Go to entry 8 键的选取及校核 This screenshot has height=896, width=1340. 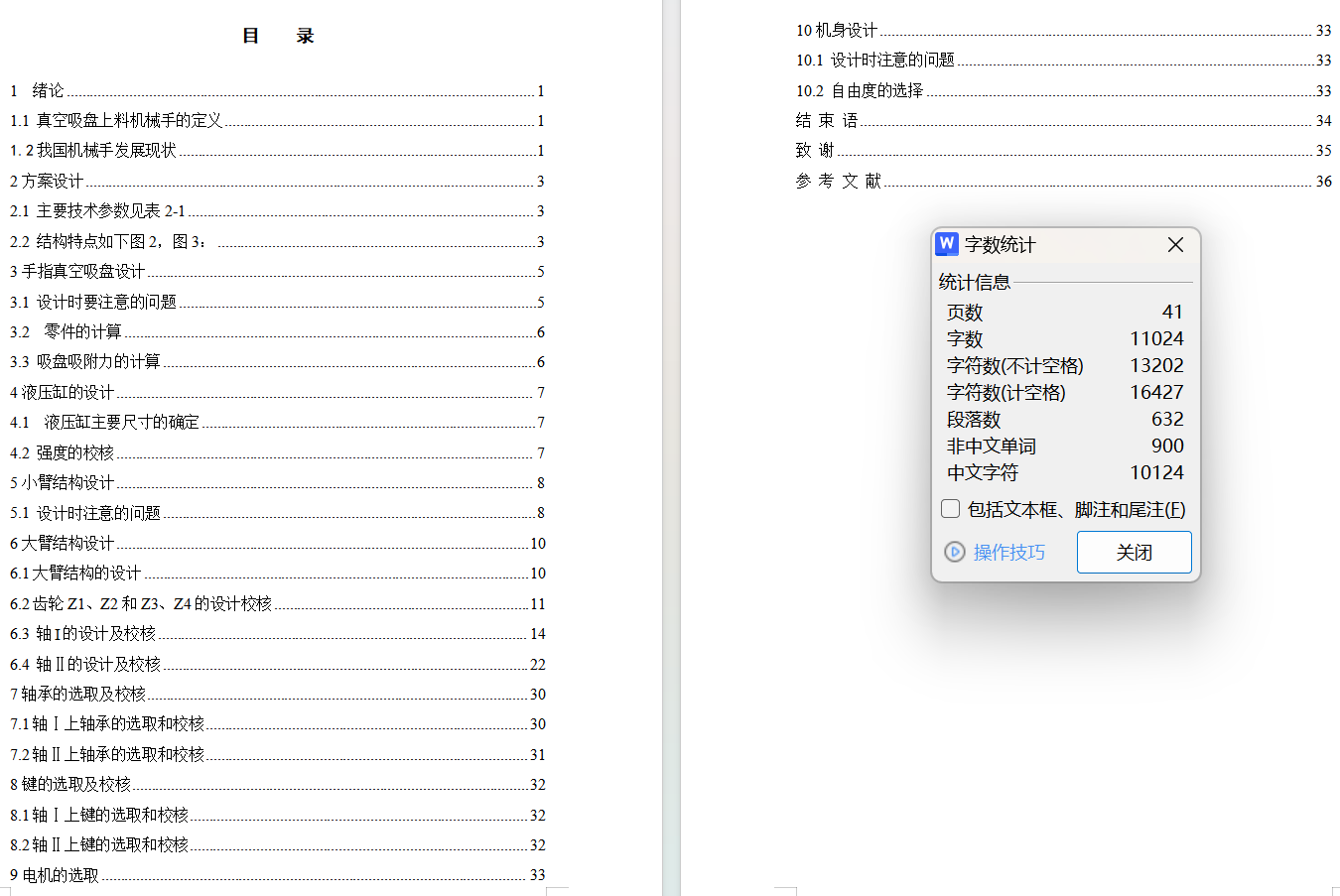pyautogui.click(x=277, y=784)
